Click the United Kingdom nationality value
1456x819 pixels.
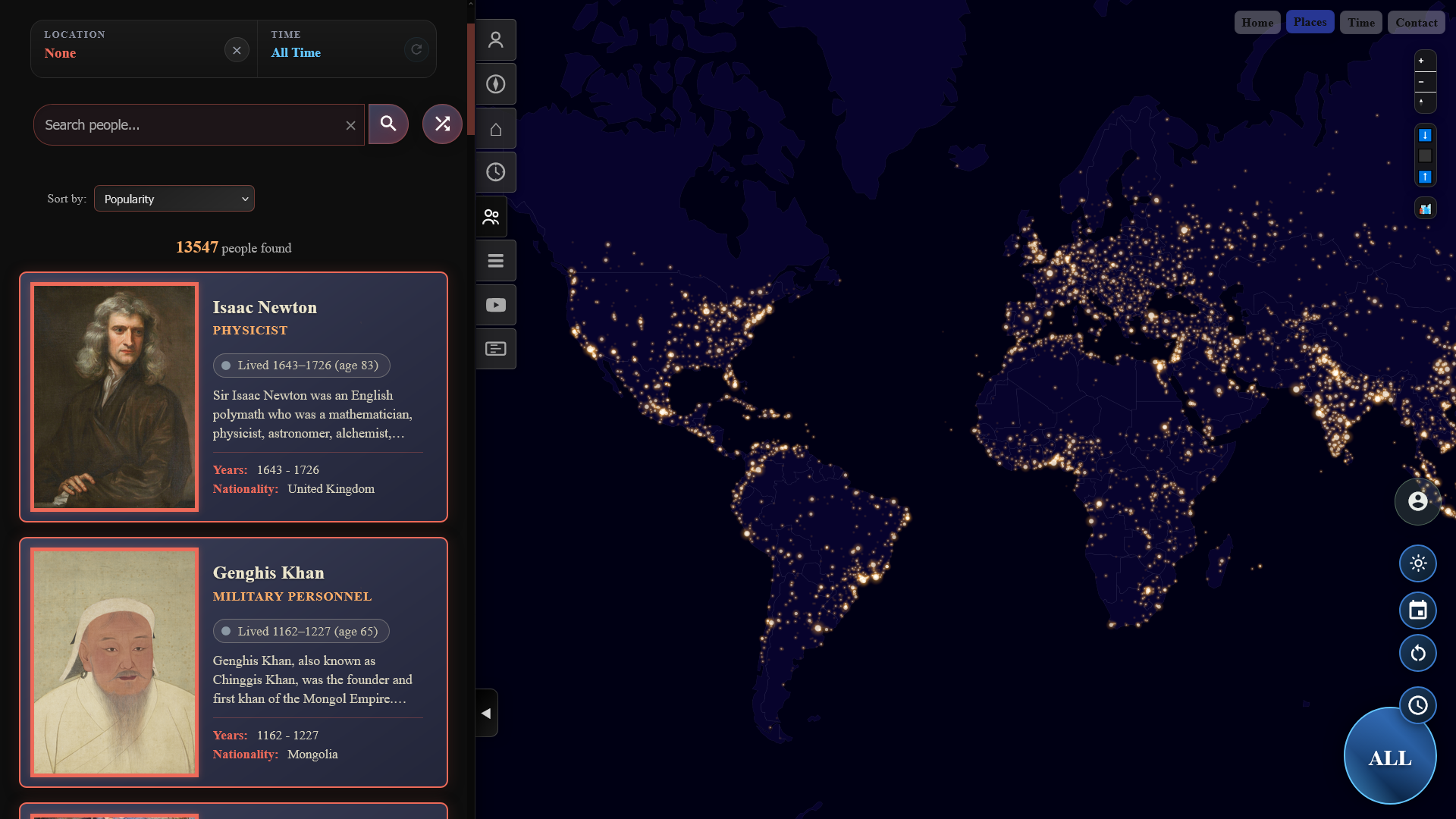pyautogui.click(x=331, y=489)
